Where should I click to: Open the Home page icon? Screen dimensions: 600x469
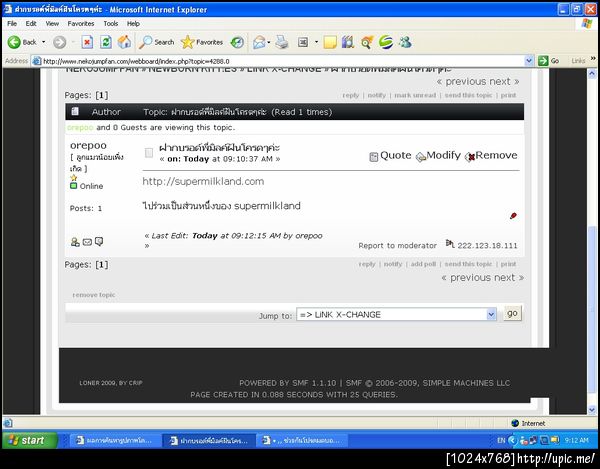coord(124,42)
